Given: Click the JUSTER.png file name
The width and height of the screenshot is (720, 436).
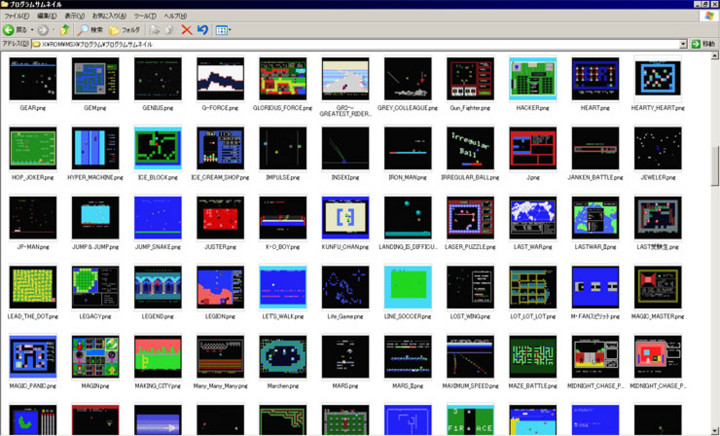Looking at the screenshot, I should [x=220, y=247].
